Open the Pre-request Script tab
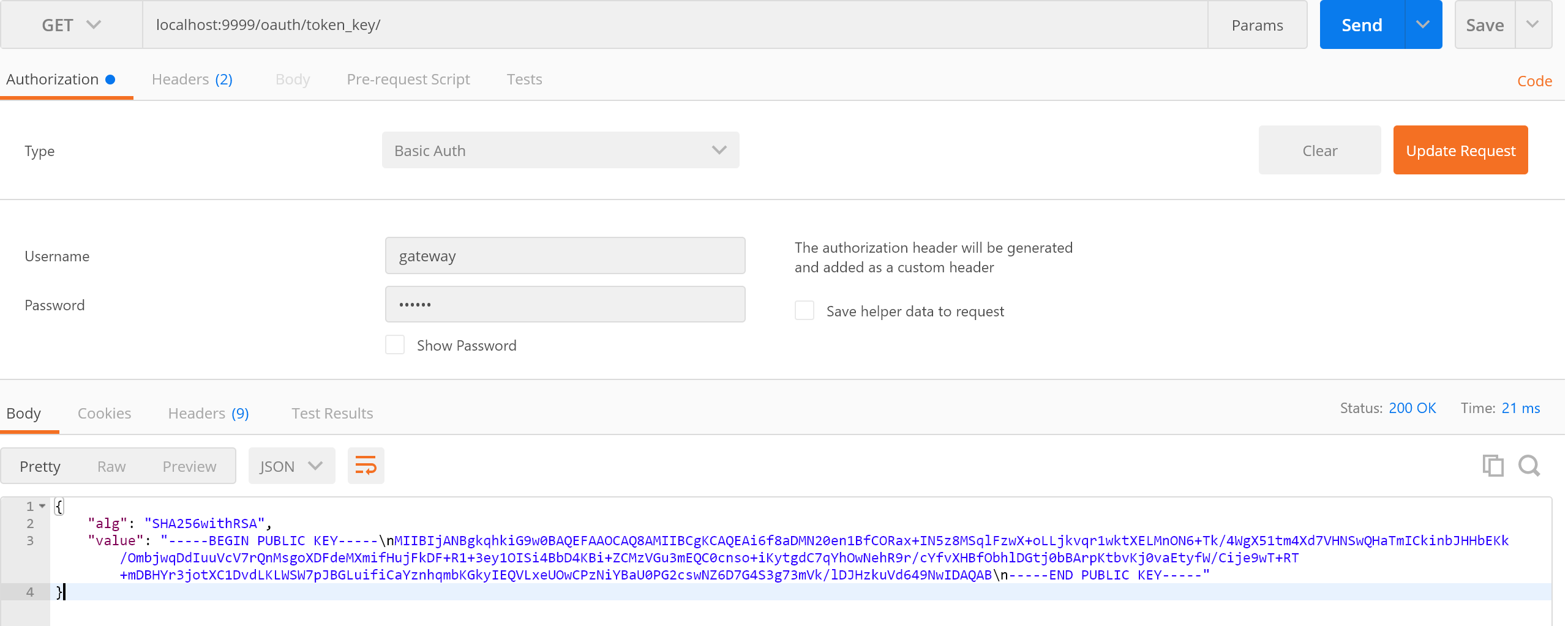Screen dimensions: 1568x626 (408, 80)
